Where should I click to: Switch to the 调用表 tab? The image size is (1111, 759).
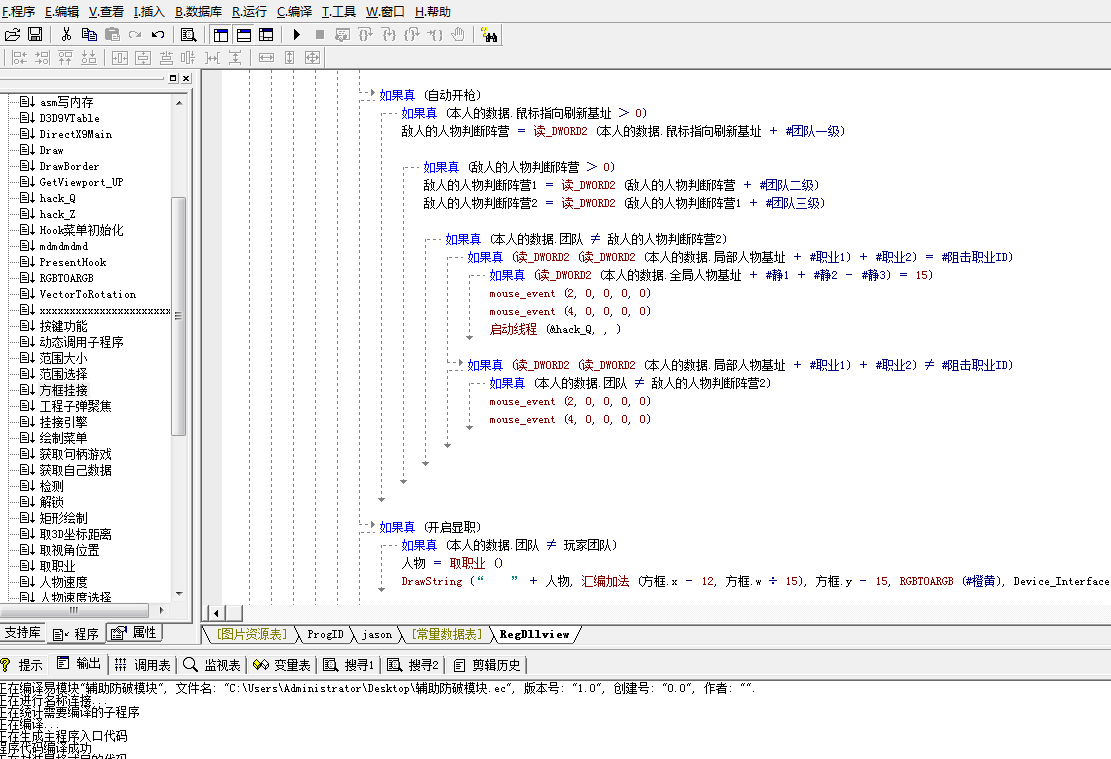pyautogui.click(x=143, y=665)
